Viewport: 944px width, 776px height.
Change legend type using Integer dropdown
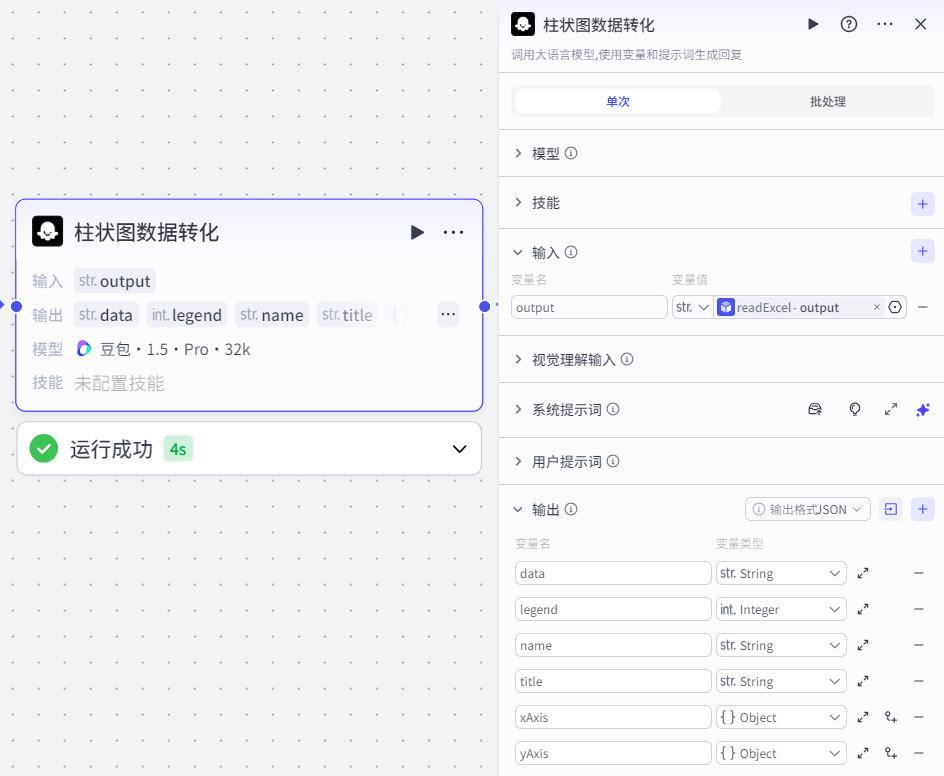pos(781,608)
